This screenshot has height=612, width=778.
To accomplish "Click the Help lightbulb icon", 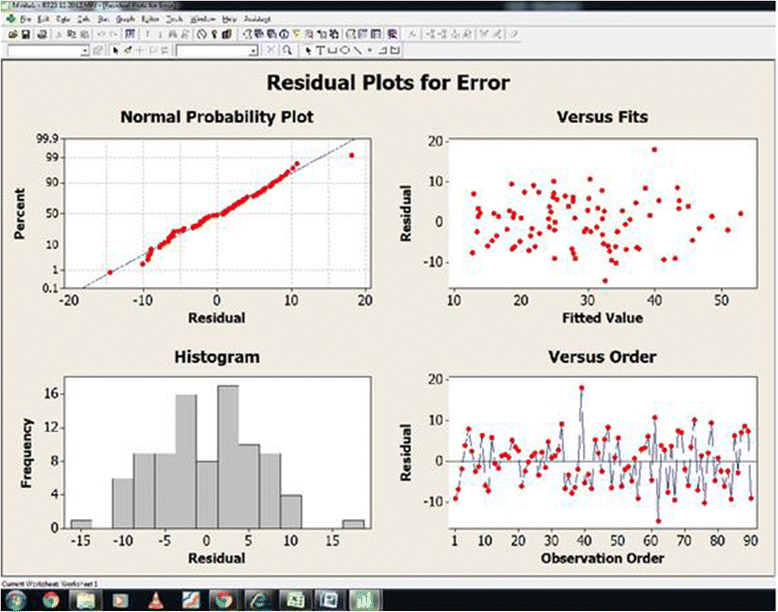I will click(214, 35).
